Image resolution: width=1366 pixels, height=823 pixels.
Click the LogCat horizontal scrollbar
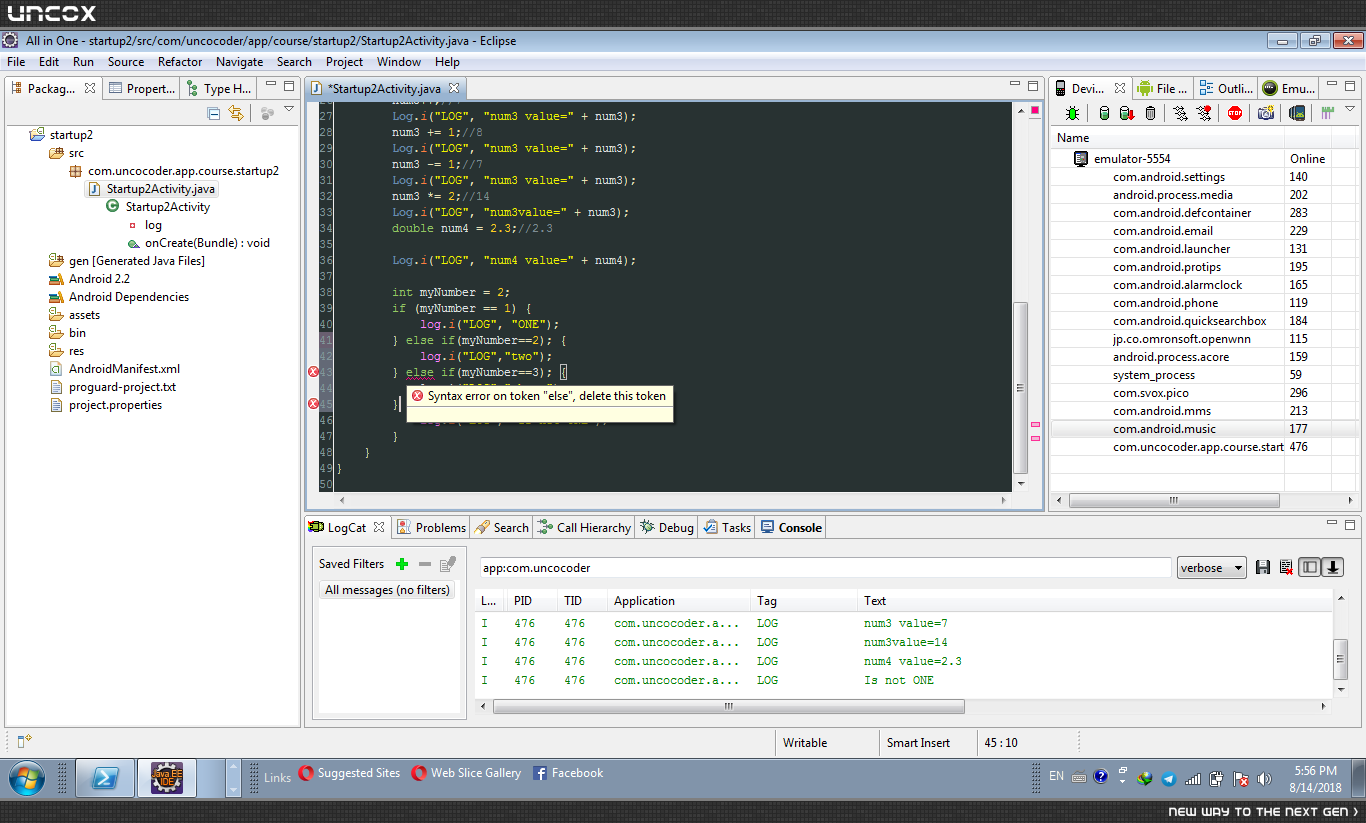(x=729, y=706)
